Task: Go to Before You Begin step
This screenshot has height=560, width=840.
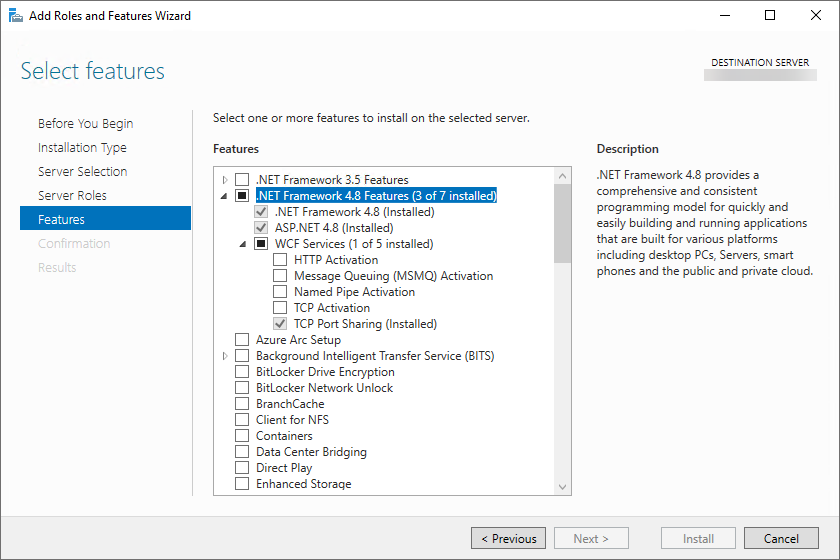Action: pos(86,124)
